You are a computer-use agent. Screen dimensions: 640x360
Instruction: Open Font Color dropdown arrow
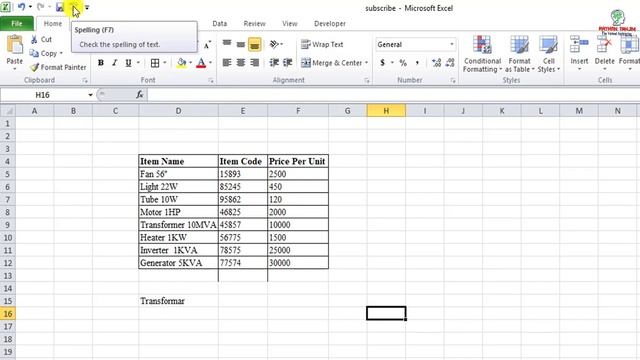pyautogui.click(x=211, y=63)
